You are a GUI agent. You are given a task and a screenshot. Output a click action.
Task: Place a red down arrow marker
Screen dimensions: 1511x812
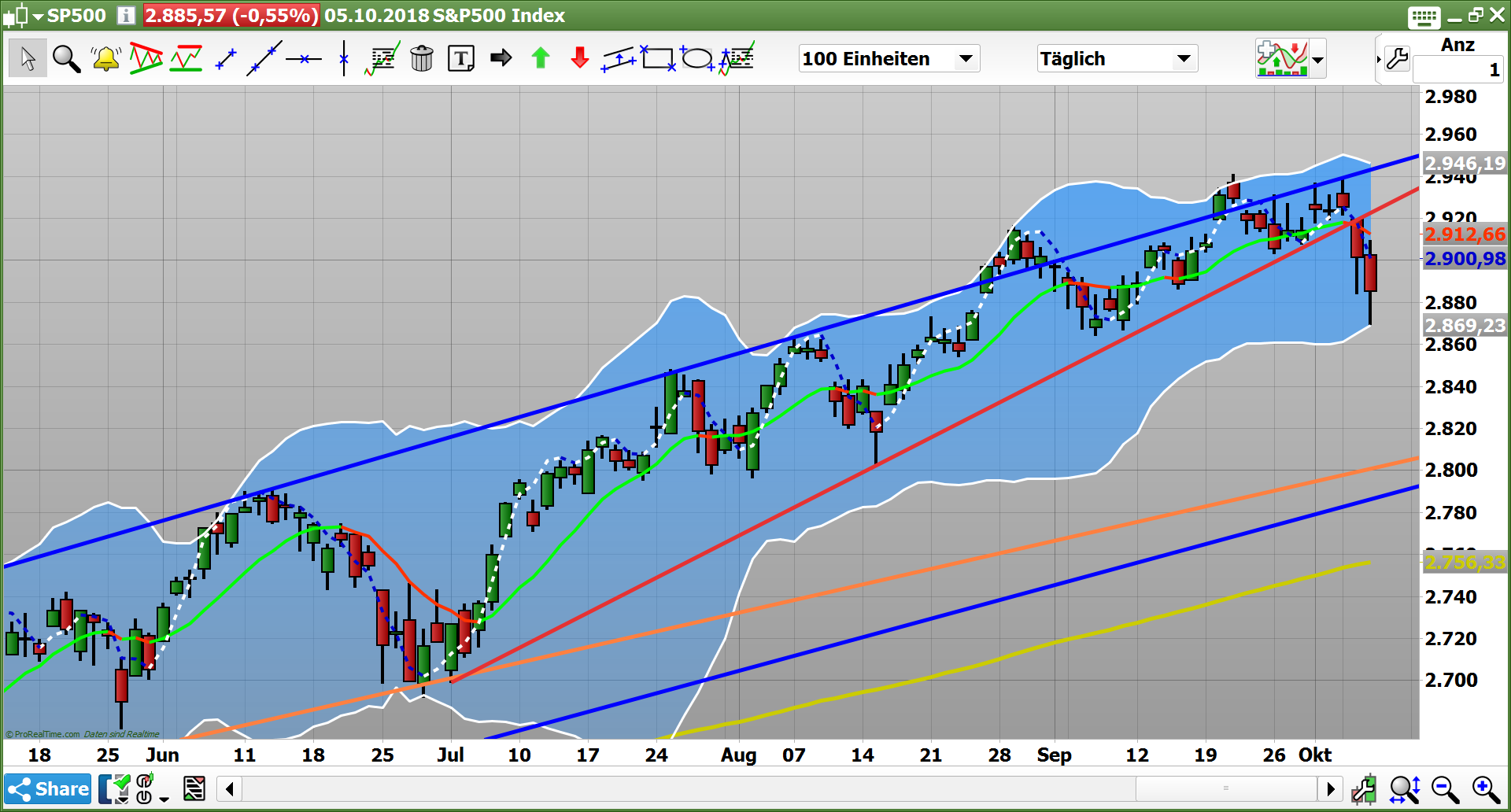[x=580, y=57]
